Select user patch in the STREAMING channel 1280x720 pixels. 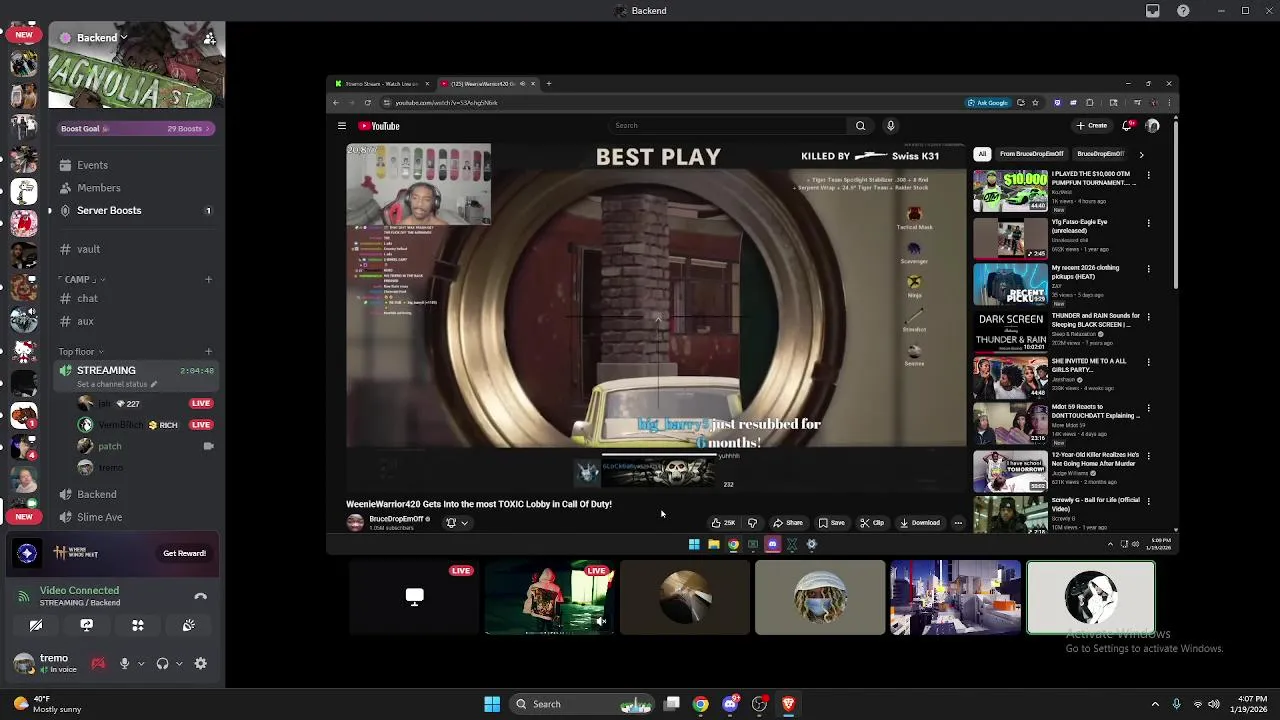click(145, 446)
